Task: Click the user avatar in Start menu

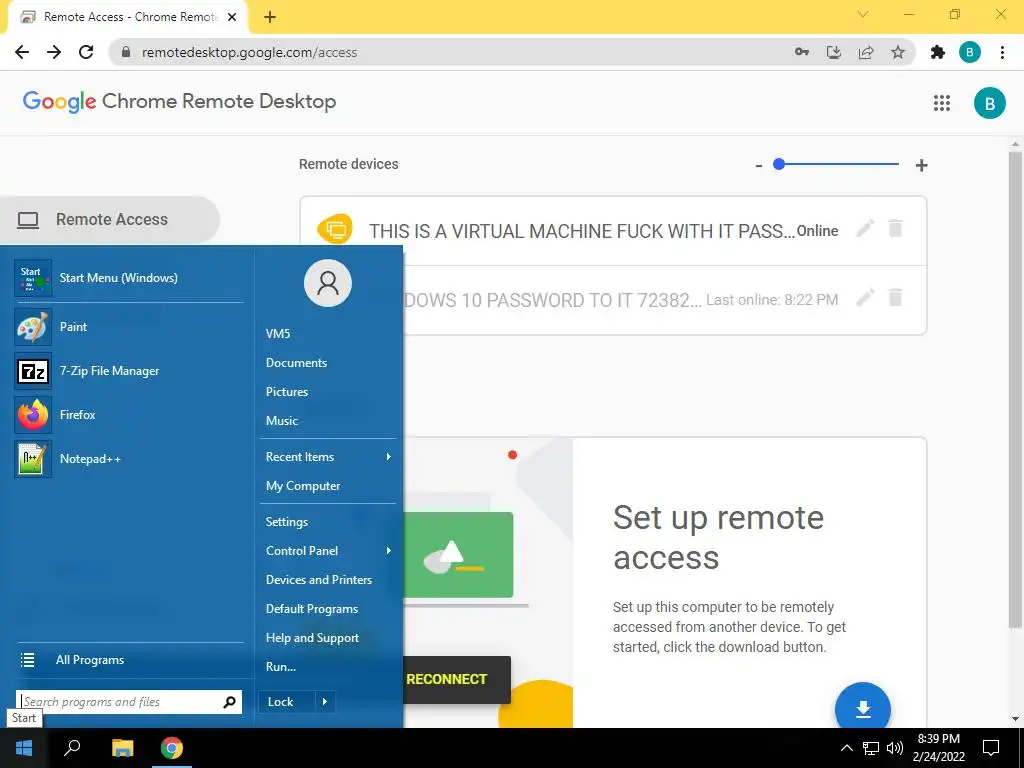Action: 328,283
